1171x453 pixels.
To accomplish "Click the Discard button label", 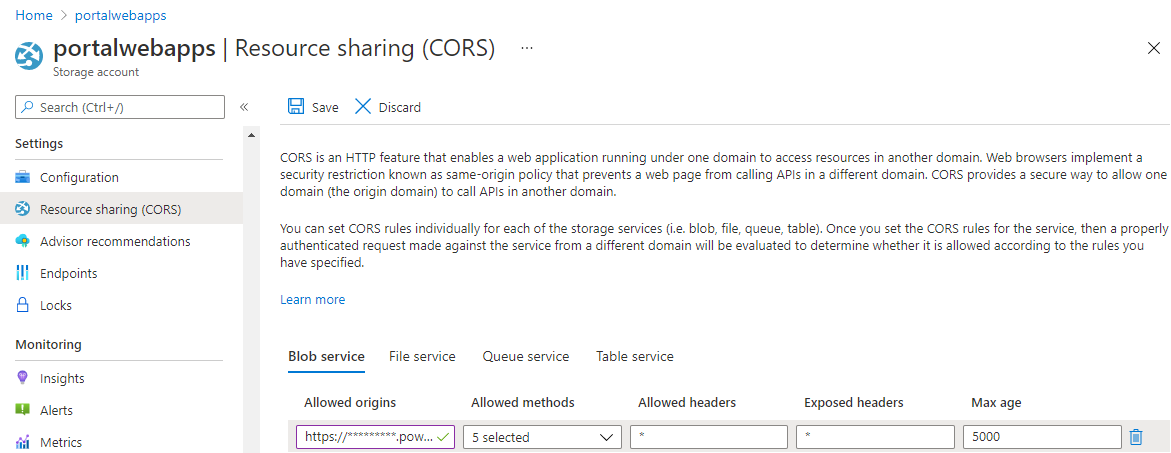I will click(400, 107).
